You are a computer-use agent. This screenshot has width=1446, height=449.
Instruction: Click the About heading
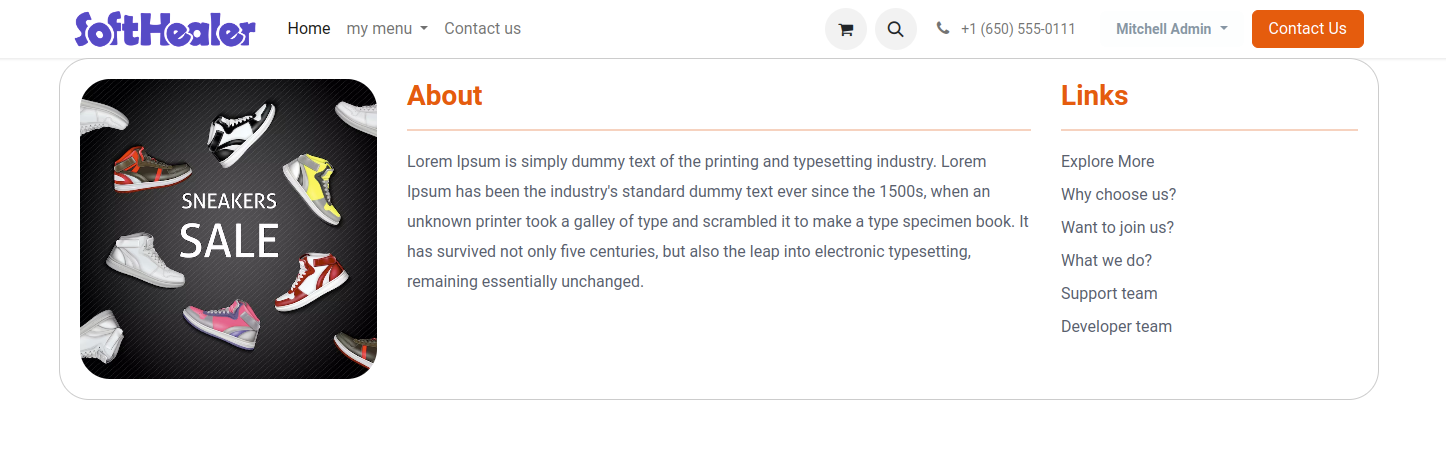point(445,96)
